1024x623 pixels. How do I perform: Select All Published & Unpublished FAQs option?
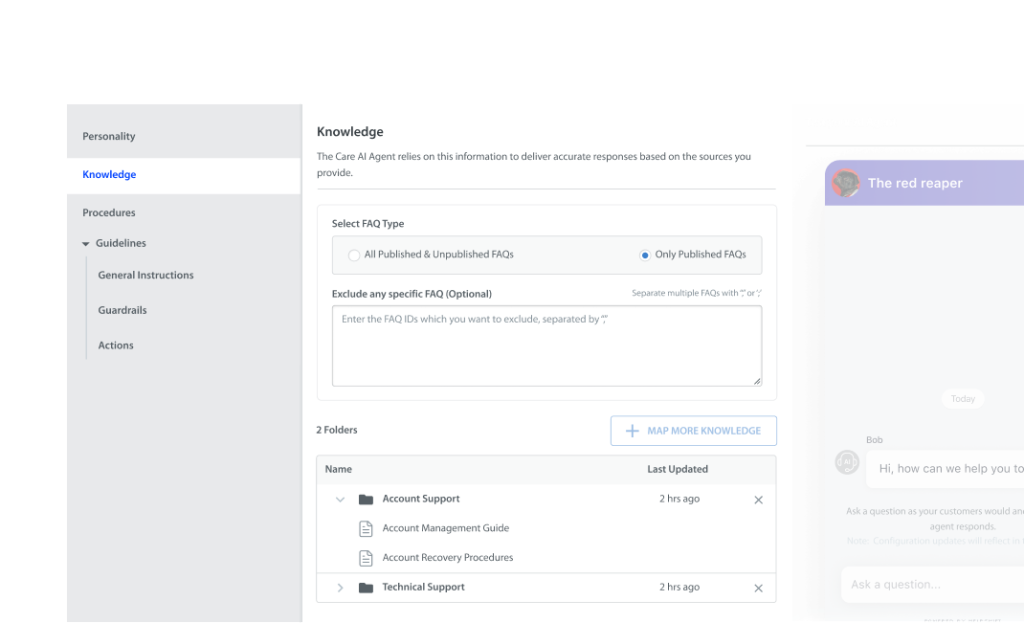[354, 255]
